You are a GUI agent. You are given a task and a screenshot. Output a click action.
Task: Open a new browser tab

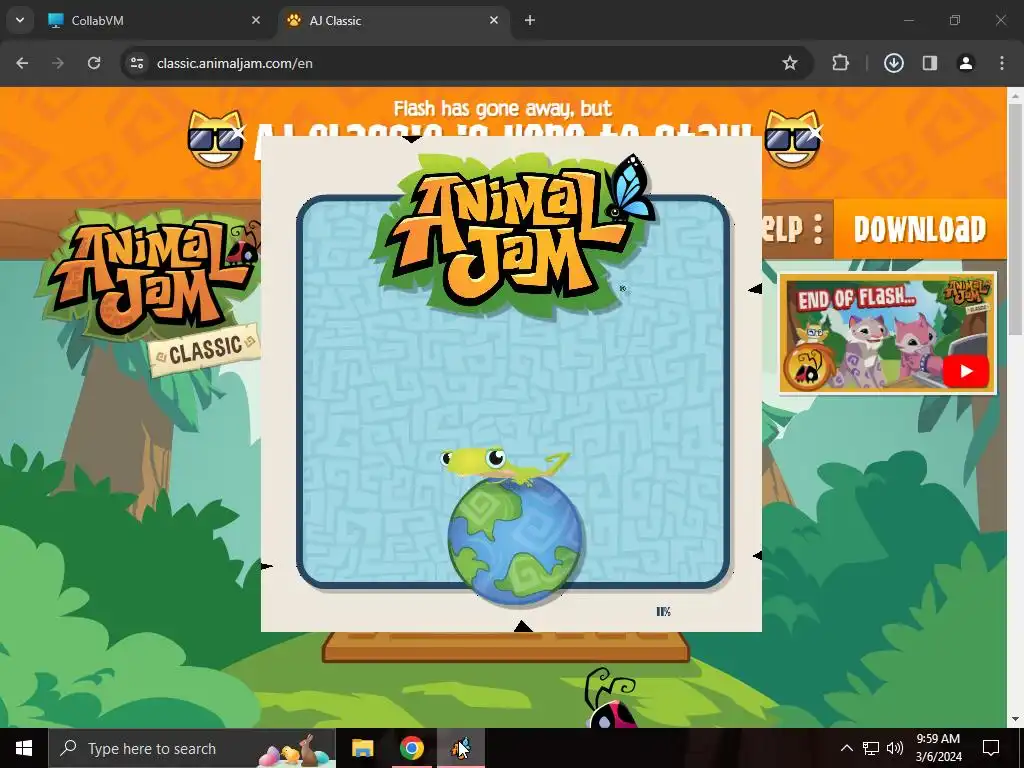tap(530, 20)
